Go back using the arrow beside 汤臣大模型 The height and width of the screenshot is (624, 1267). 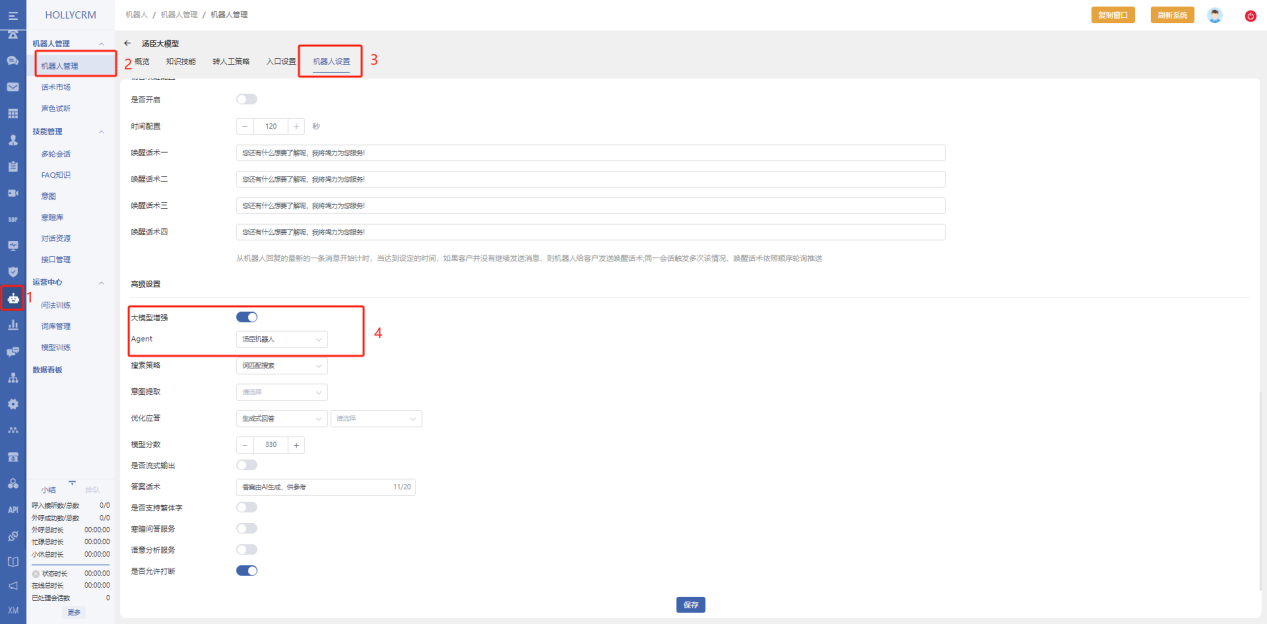[127, 44]
